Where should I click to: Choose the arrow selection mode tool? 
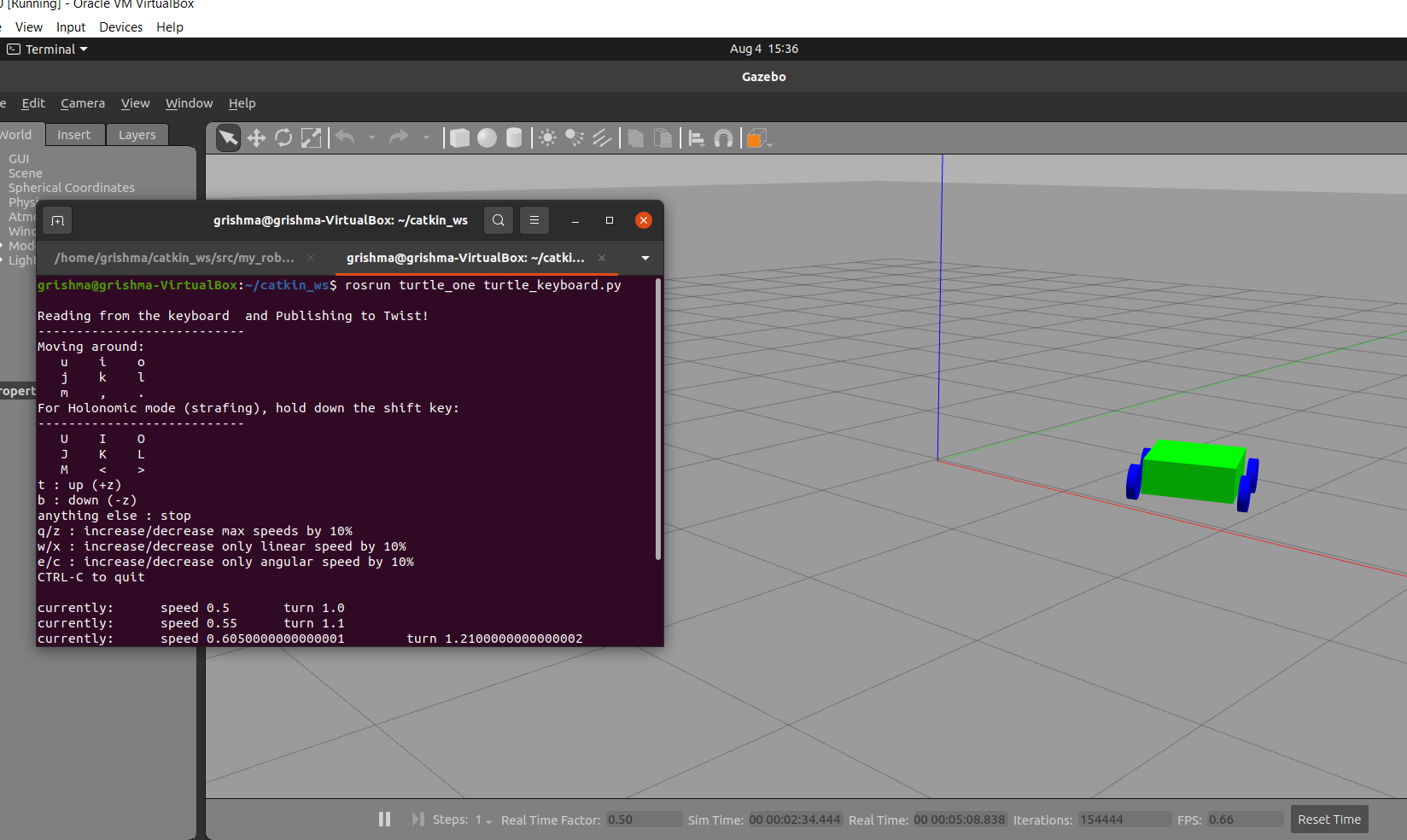point(229,137)
